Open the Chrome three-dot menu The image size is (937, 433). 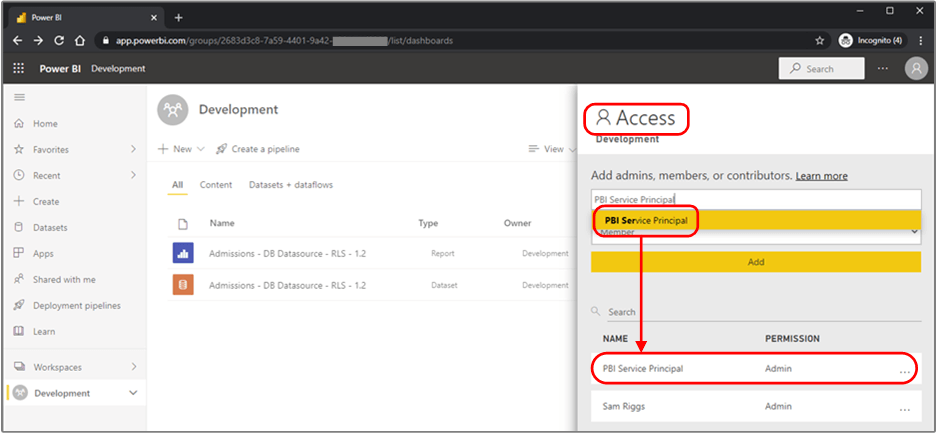(920, 41)
